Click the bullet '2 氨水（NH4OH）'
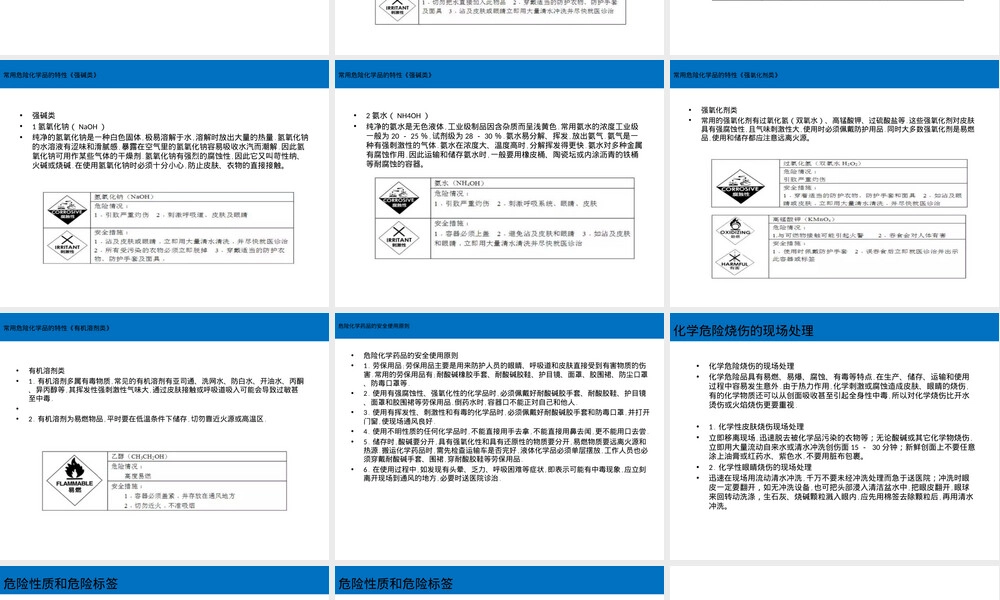The width and height of the screenshot is (1000, 600). click(397, 115)
